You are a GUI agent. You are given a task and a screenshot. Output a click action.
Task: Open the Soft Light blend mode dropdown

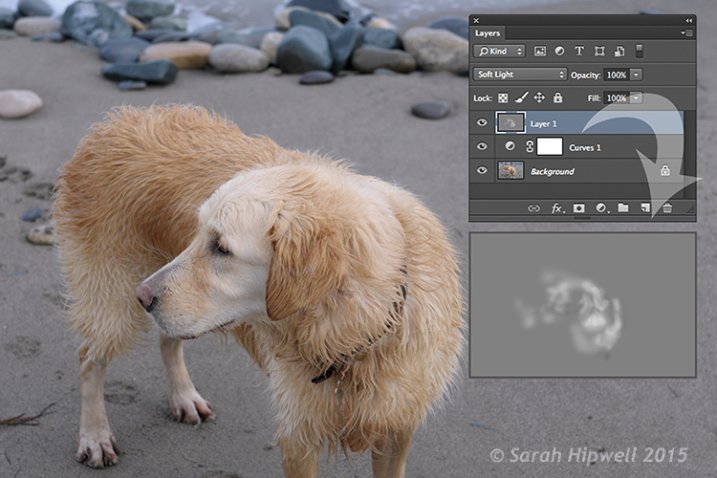[x=520, y=75]
